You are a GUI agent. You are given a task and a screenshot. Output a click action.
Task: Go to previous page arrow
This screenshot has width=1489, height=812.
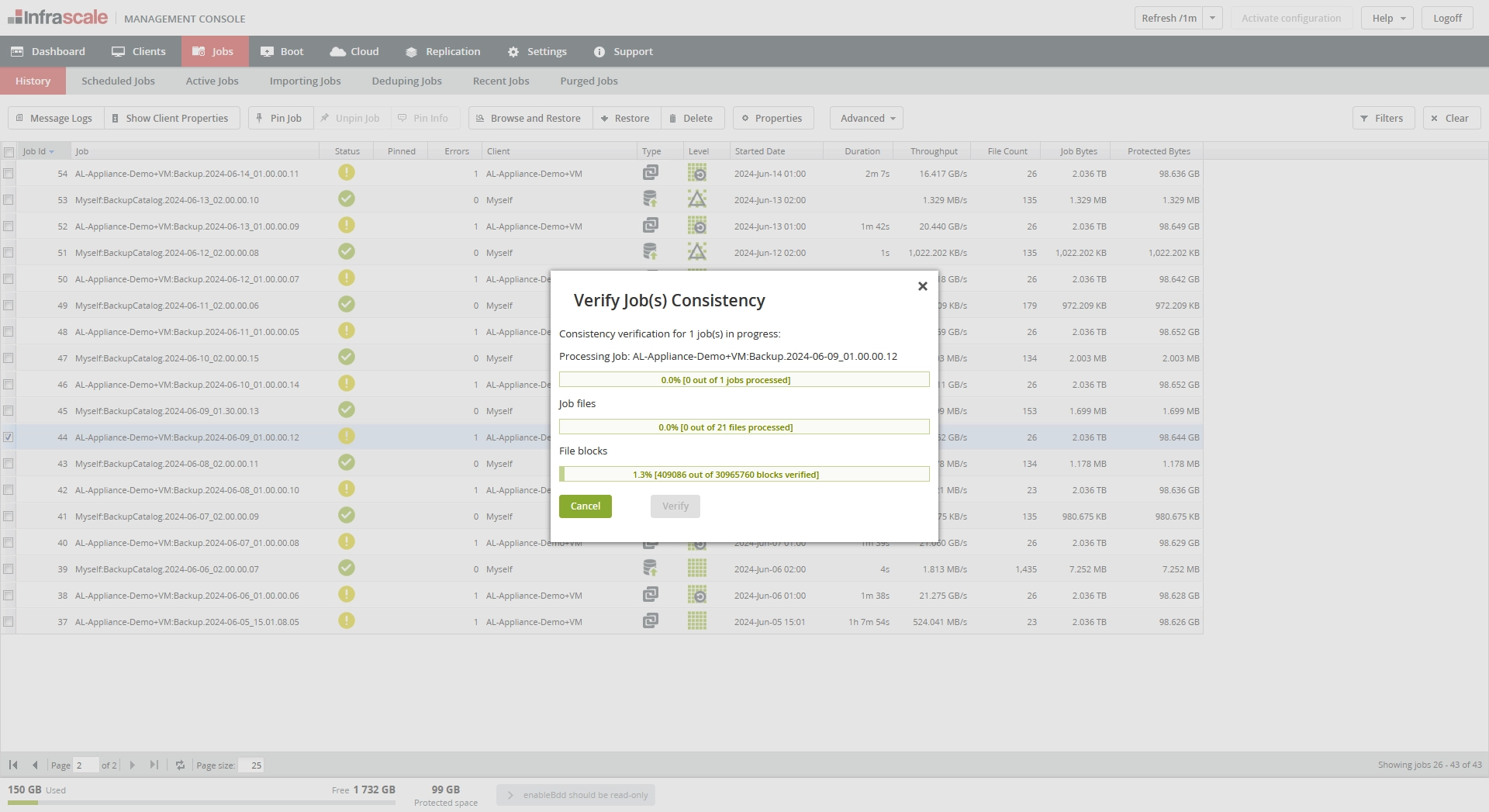pyautogui.click(x=35, y=765)
